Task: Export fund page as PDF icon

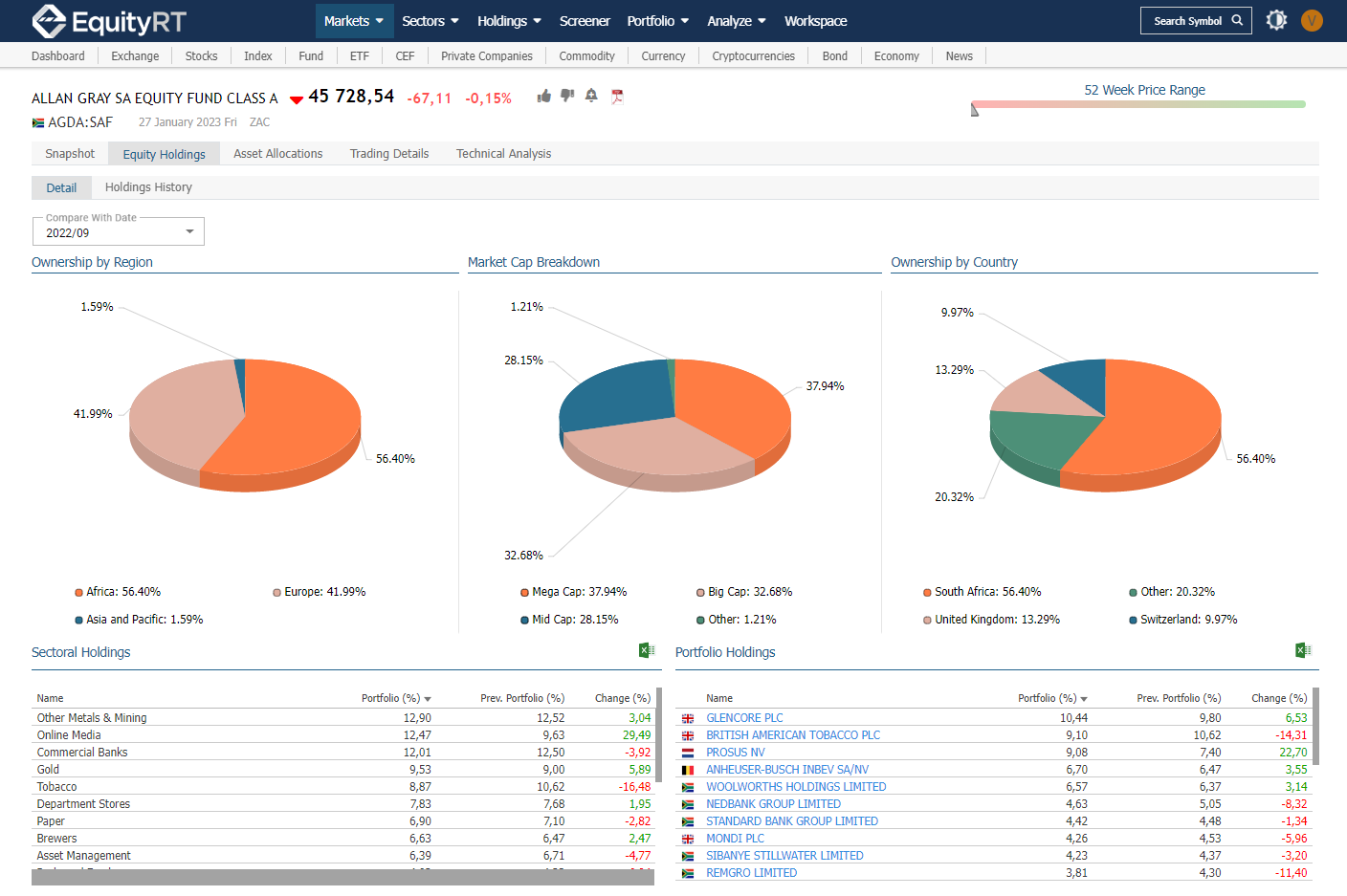Action: [617, 96]
